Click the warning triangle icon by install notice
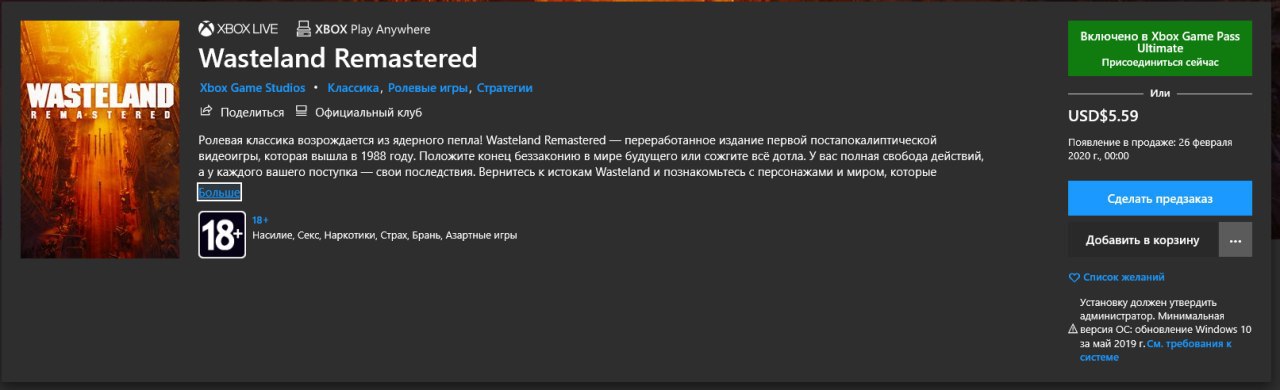Viewport: 1280px width, 390px height. click(1073, 329)
